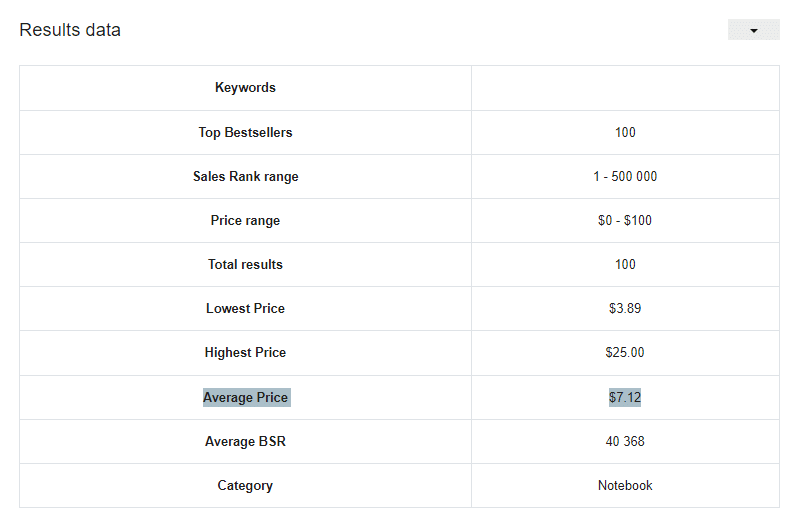This screenshot has width=804, height=524.
Task: Select the Price range label
Action: 245,220
